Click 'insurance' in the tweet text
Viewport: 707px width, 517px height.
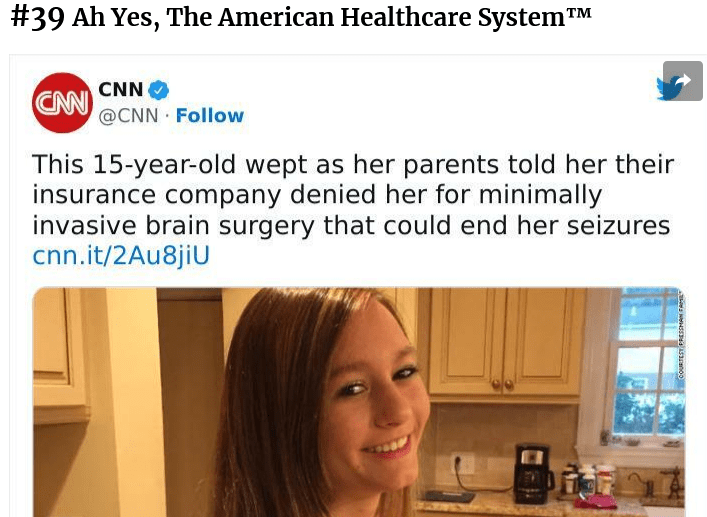(94, 195)
